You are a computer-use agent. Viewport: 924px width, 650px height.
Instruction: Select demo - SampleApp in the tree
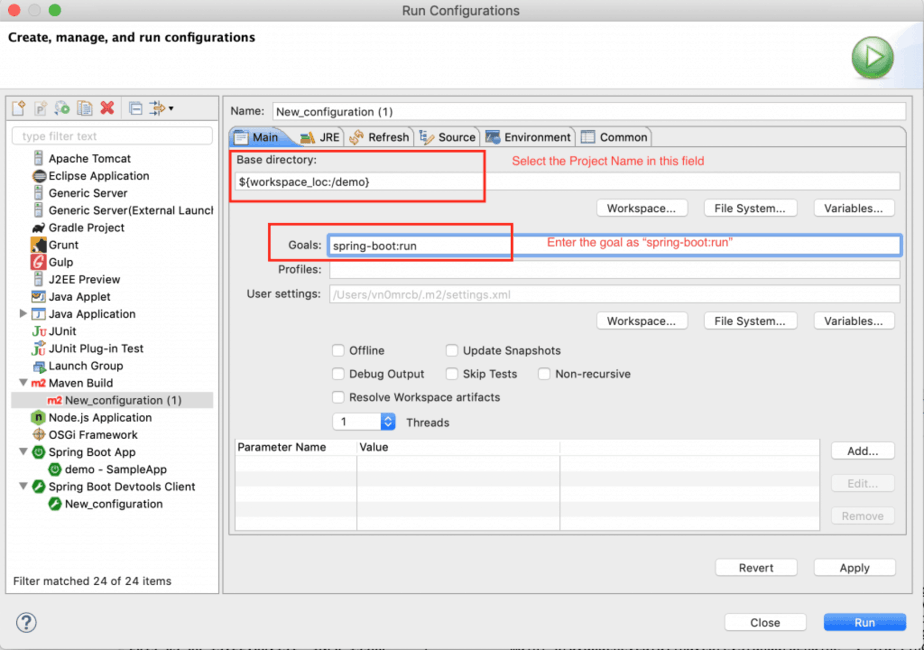point(115,469)
